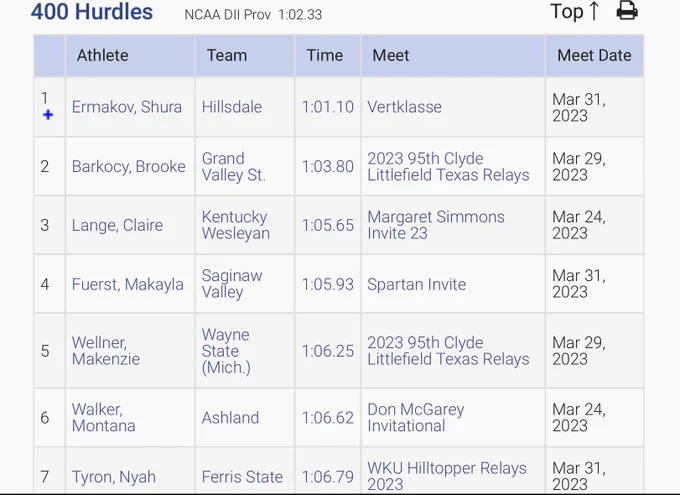This screenshot has height=495, width=680.
Task: Open the Don McGarey Invitational meet
Action: [416, 418]
